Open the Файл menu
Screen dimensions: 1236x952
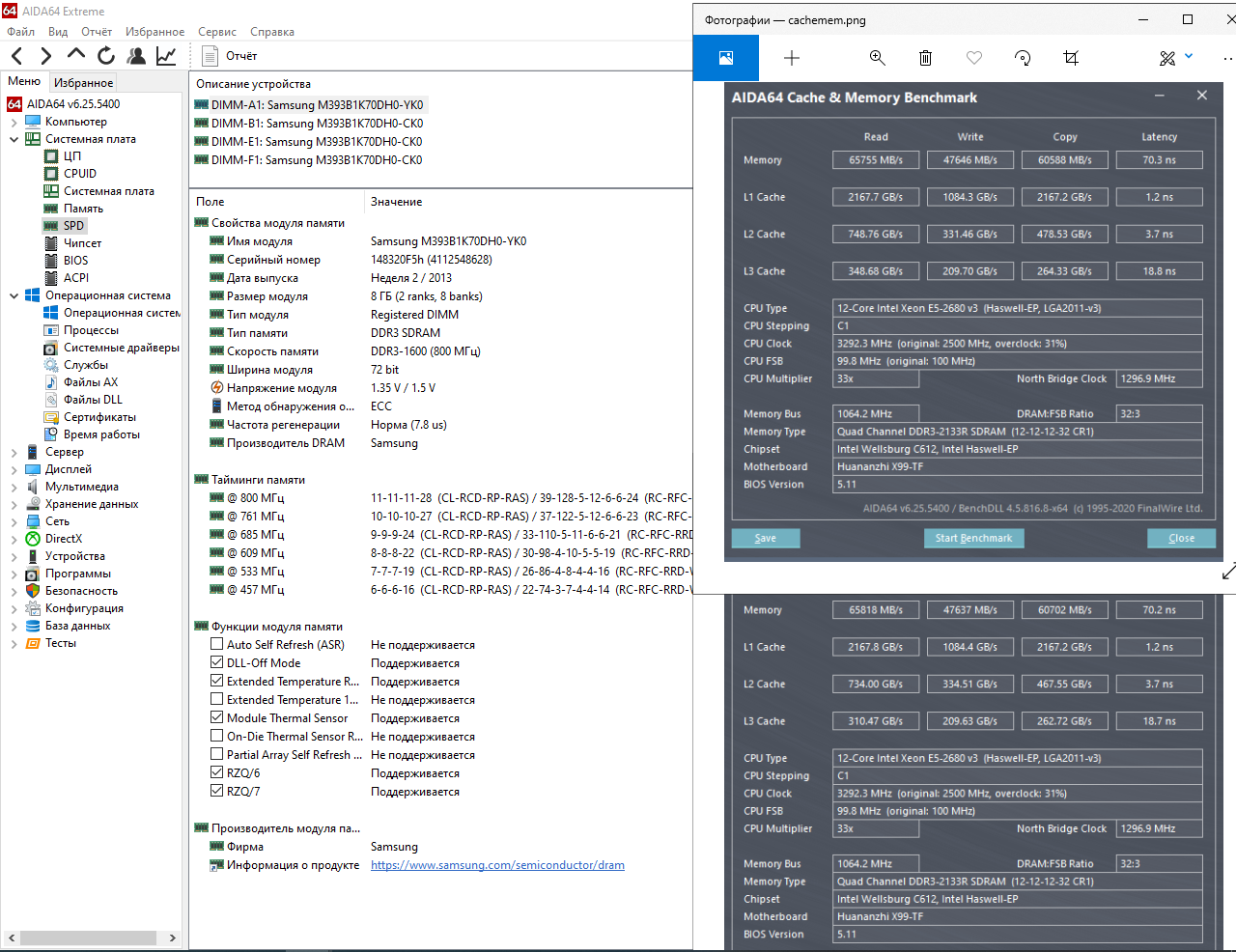(x=21, y=32)
